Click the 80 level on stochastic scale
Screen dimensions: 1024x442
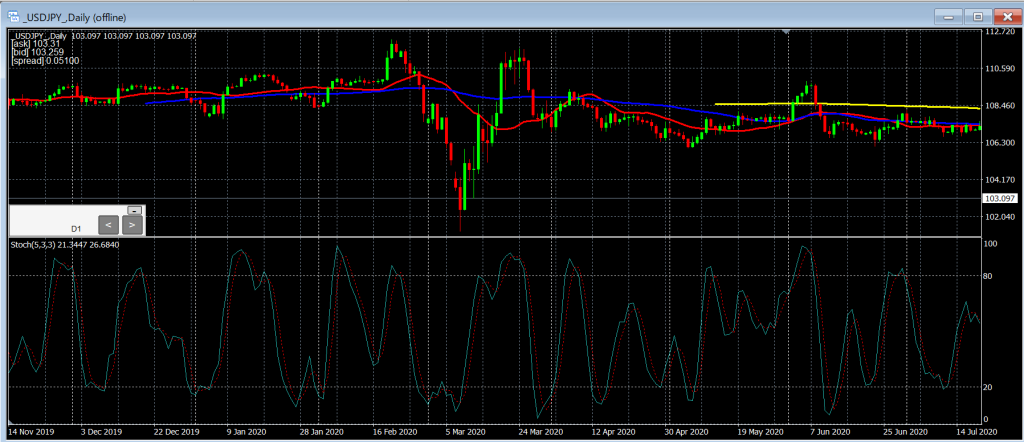[990, 276]
